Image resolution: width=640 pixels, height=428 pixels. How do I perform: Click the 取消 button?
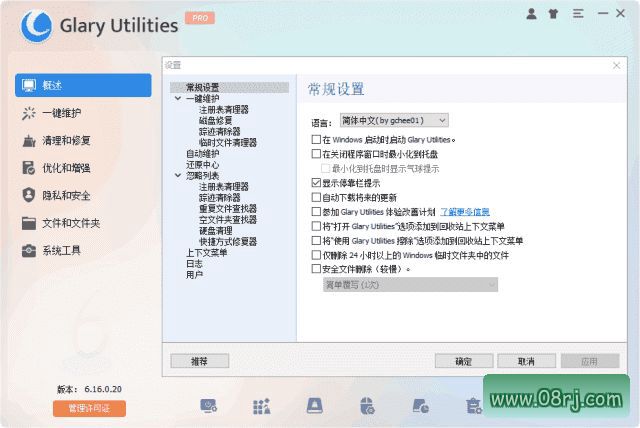(527, 361)
